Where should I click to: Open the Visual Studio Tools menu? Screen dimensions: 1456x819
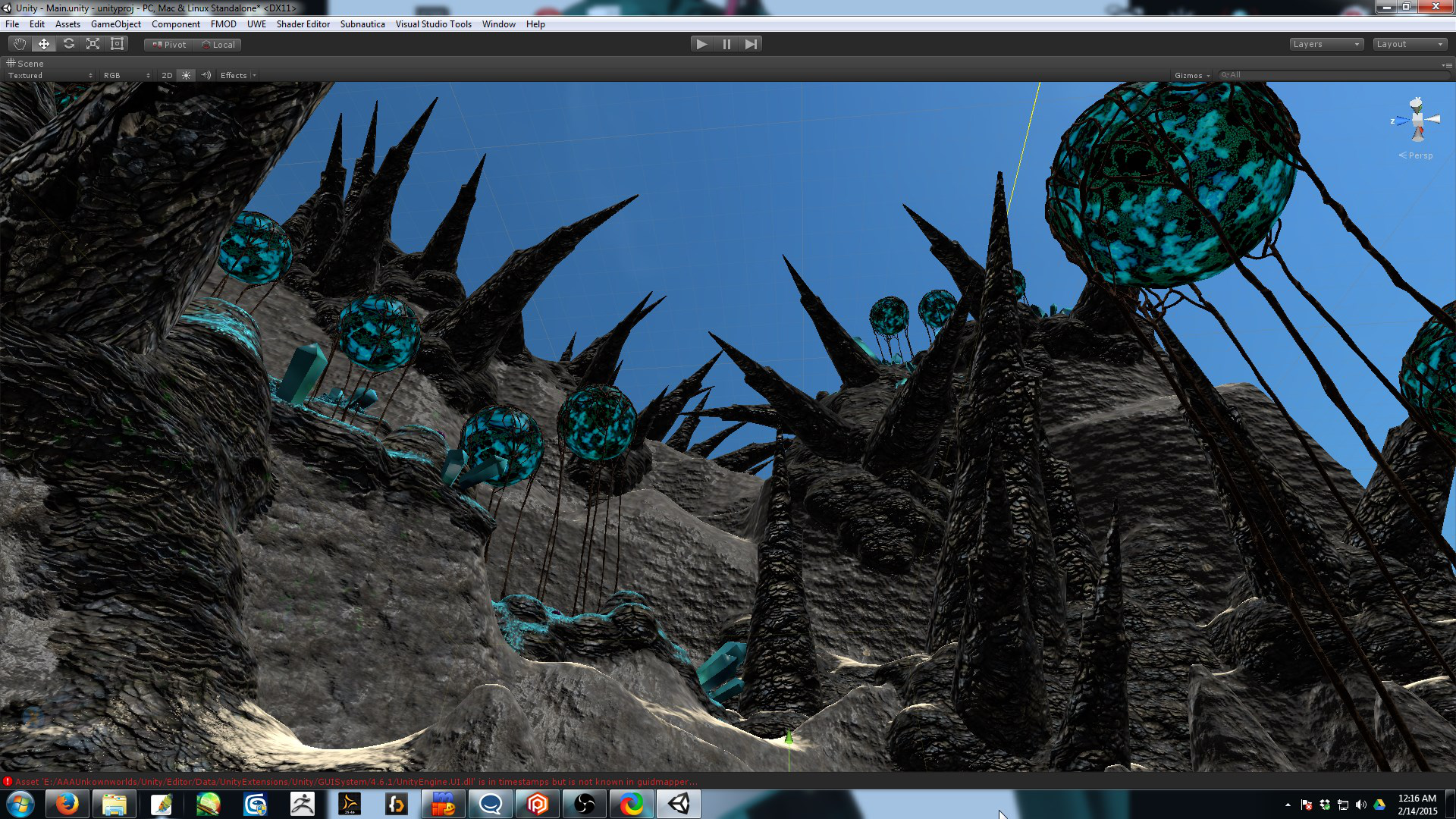click(433, 24)
